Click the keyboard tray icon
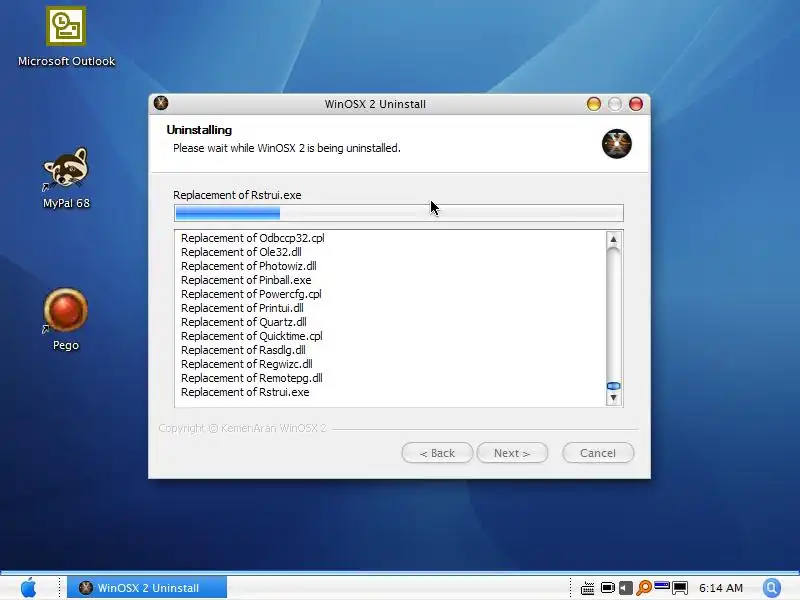 click(x=587, y=588)
